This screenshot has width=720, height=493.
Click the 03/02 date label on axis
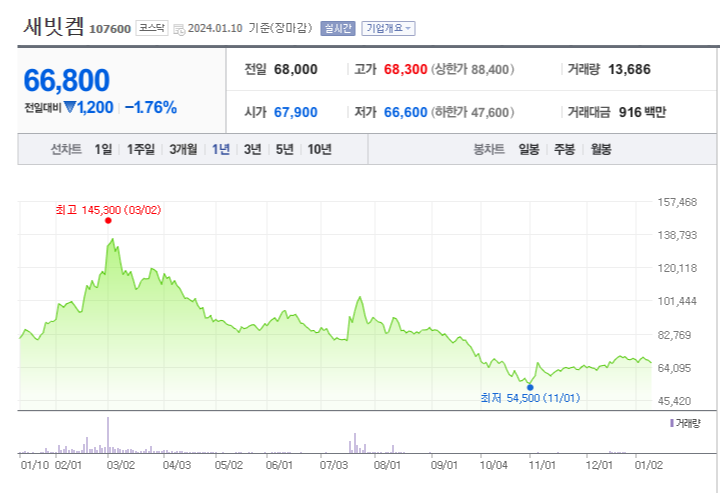click(121, 465)
